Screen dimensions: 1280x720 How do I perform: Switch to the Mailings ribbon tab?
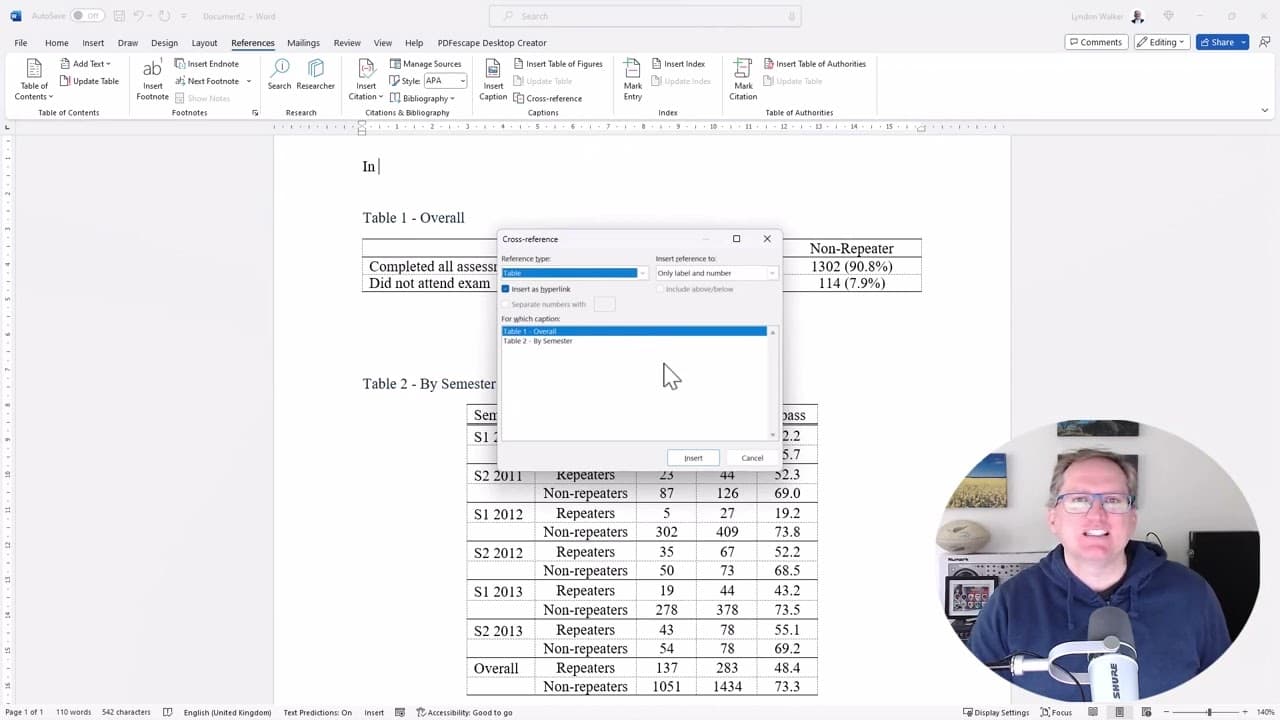pyautogui.click(x=303, y=43)
